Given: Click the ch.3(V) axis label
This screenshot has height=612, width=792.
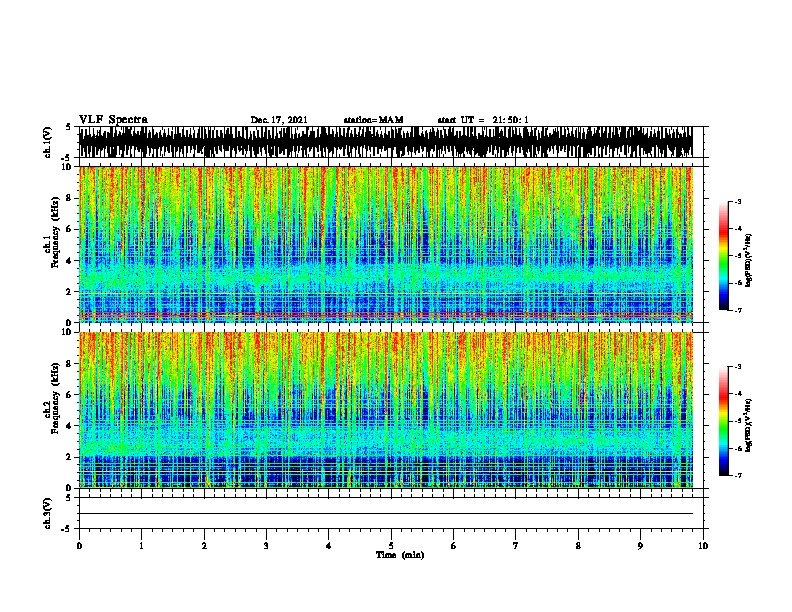Looking at the screenshot, I should click(48, 513).
